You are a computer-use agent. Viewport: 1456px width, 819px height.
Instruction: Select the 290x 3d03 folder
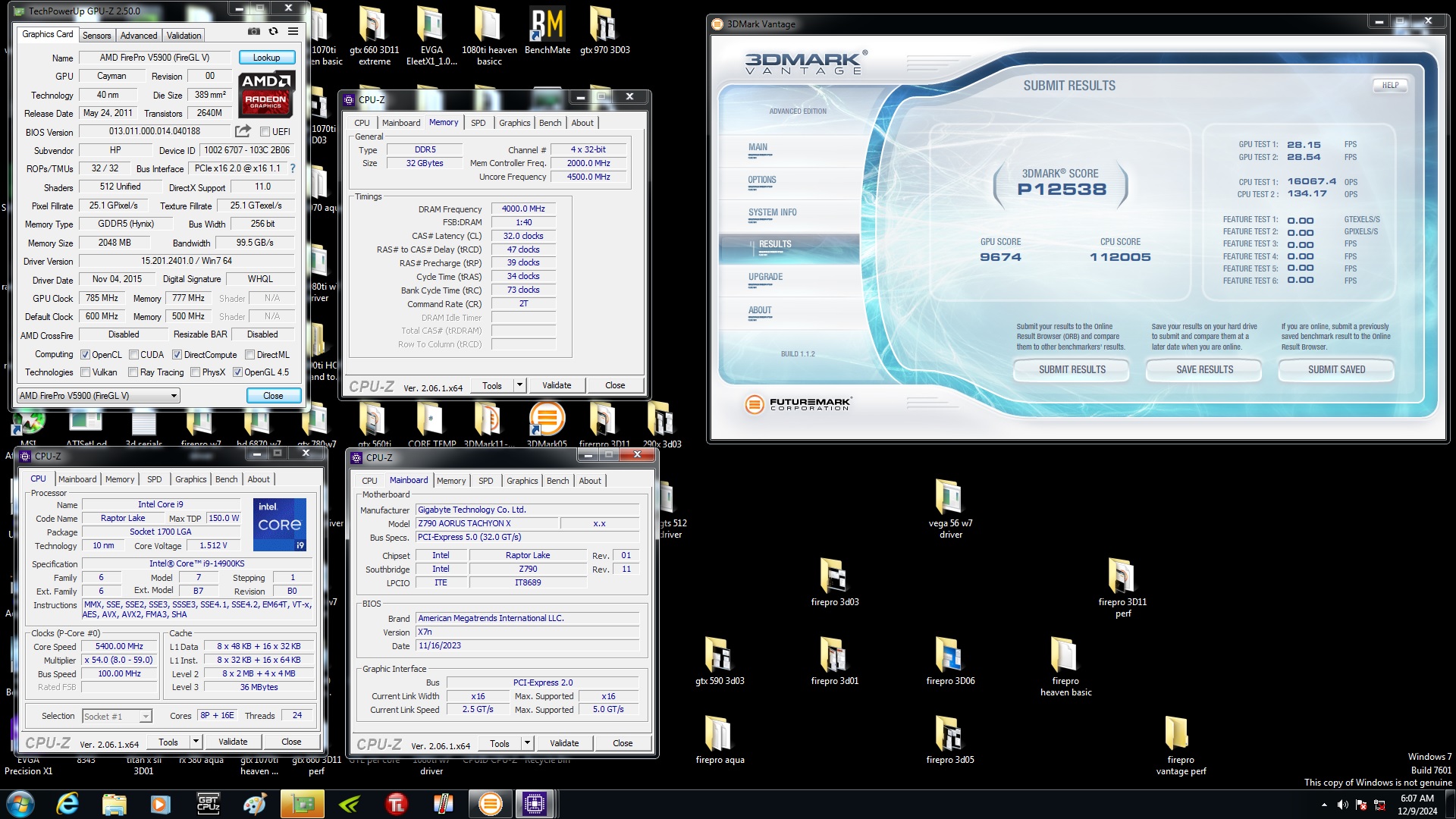pyautogui.click(x=661, y=425)
